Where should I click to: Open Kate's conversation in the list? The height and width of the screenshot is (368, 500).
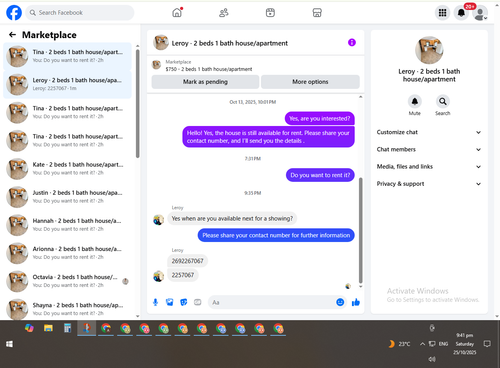pos(67,169)
